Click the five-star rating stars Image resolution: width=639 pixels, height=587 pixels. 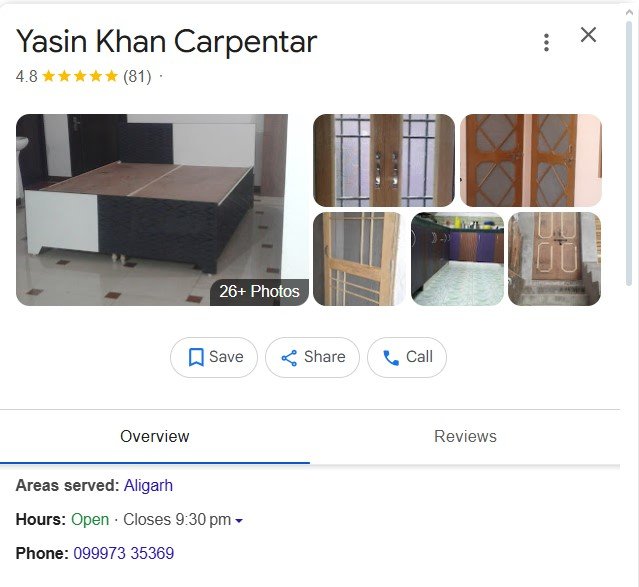[80, 76]
